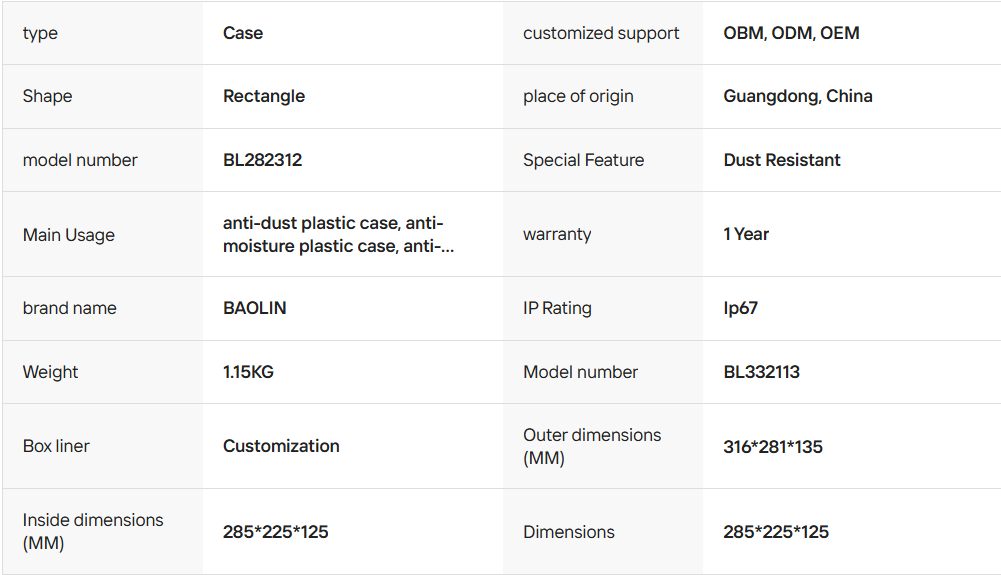Select the BAOLIN brand name value
This screenshot has height=575, width=1001.
(x=254, y=308)
